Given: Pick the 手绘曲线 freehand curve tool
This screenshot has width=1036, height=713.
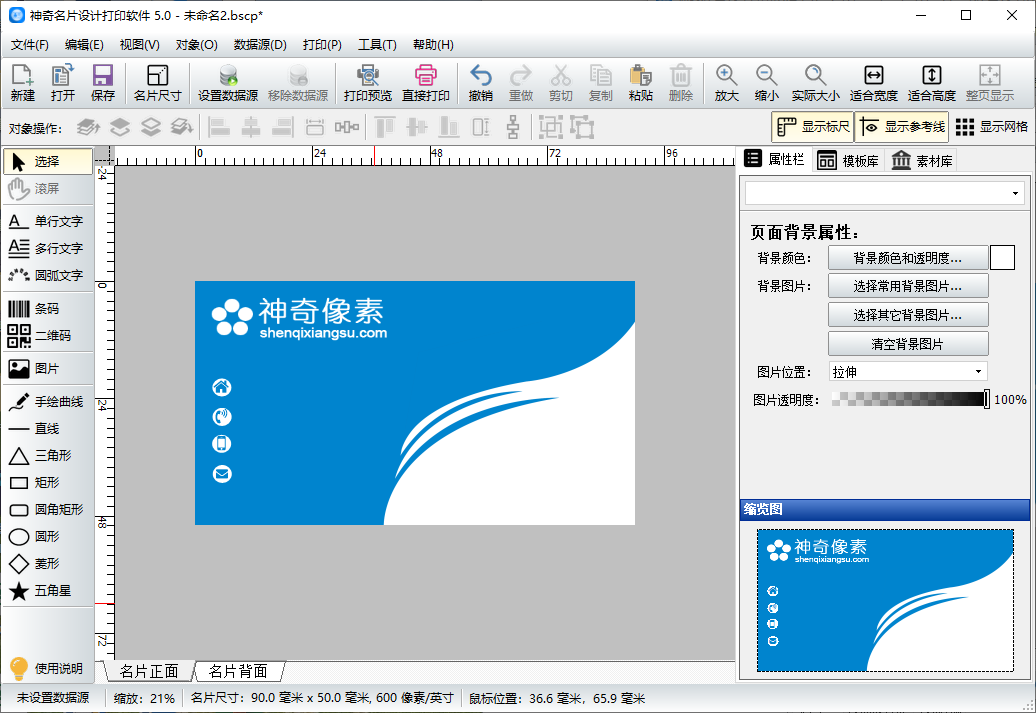Looking at the screenshot, I should 47,402.
